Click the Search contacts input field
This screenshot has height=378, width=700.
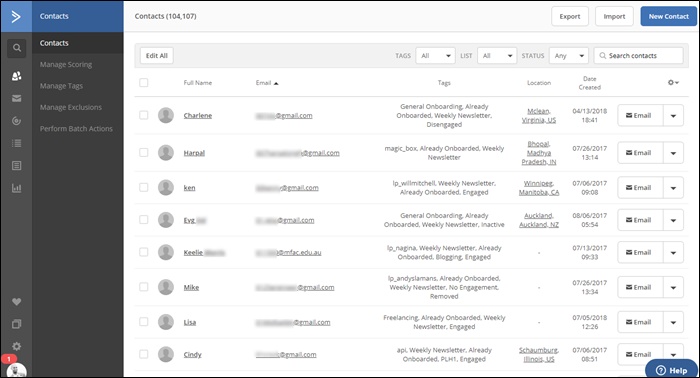pyautogui.click(x=638, y=56)
